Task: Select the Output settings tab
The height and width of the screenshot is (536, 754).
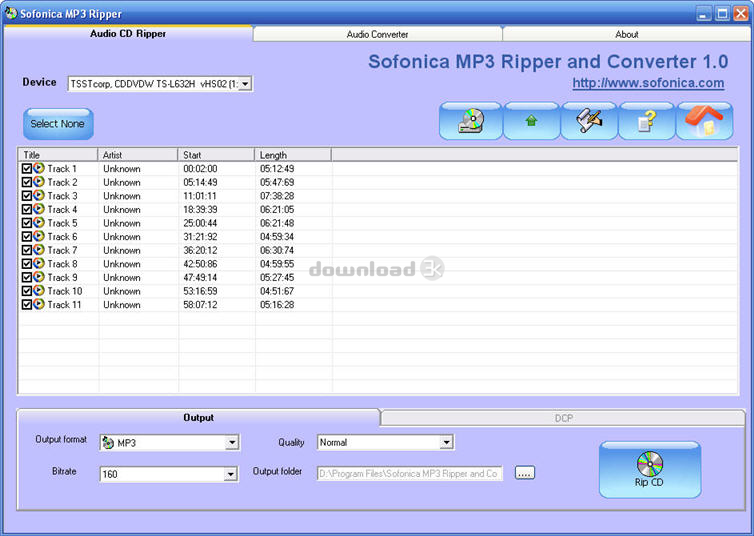Action: [198, 417]
